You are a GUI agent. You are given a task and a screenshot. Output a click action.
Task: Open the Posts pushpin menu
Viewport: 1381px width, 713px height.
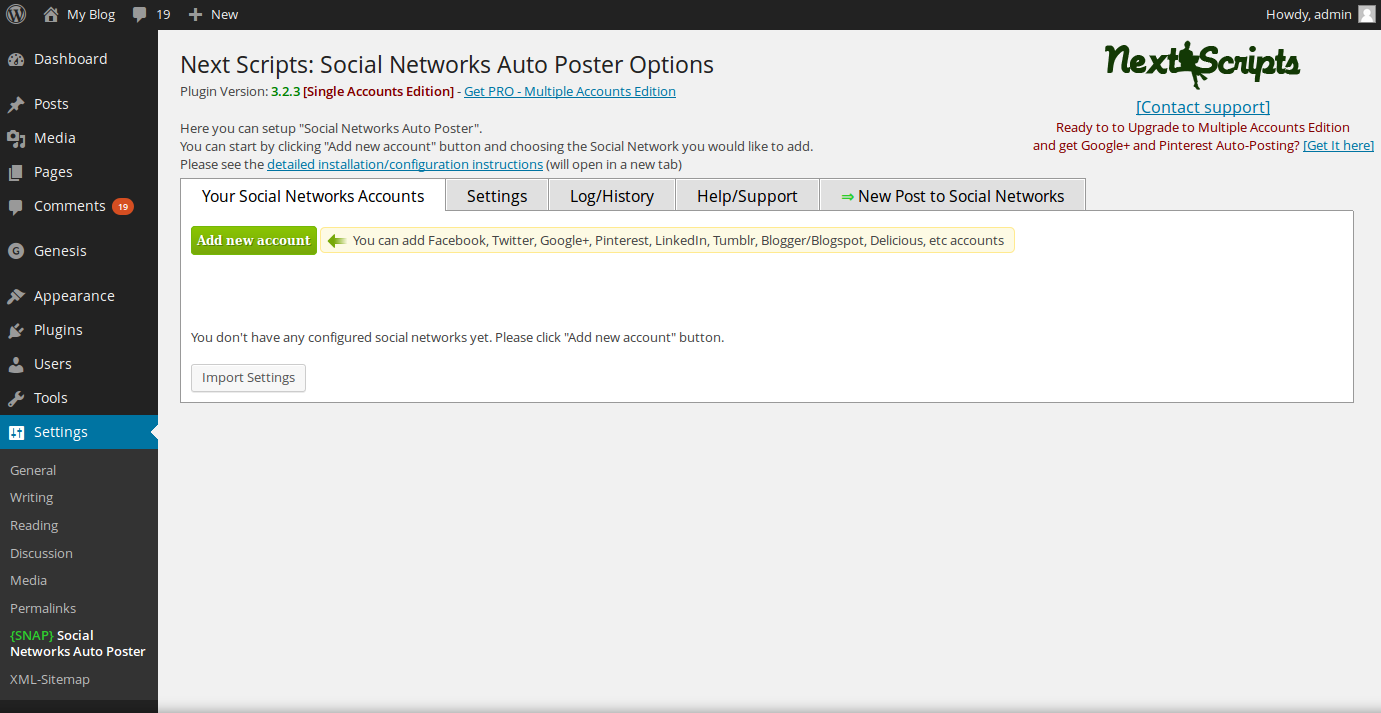(x=51, y=104)
